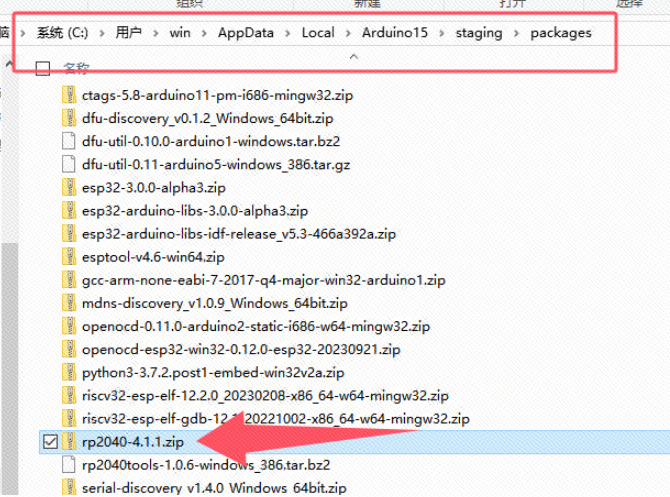This screenshot has height=497, width=670.
Task: Select openocd-0.11.0-arduino2-static-i686-w64-mingw32.zip
Action: coord(256,326)
